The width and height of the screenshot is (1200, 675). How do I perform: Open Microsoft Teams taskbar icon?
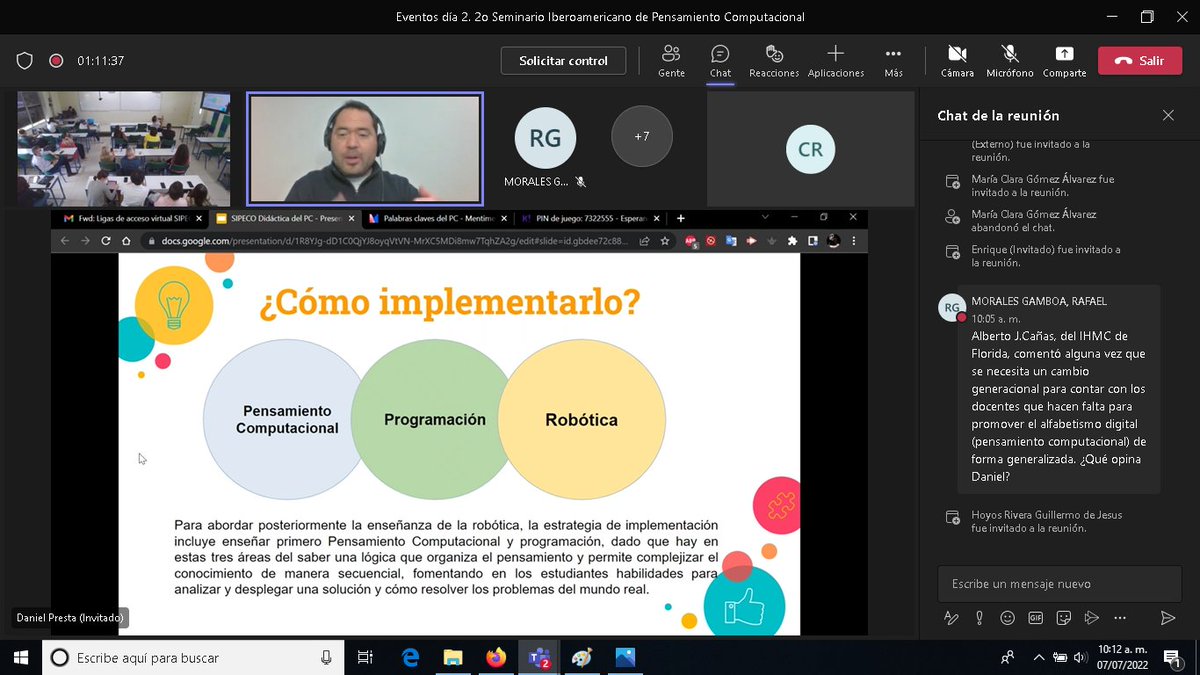[x=539, y=657]
